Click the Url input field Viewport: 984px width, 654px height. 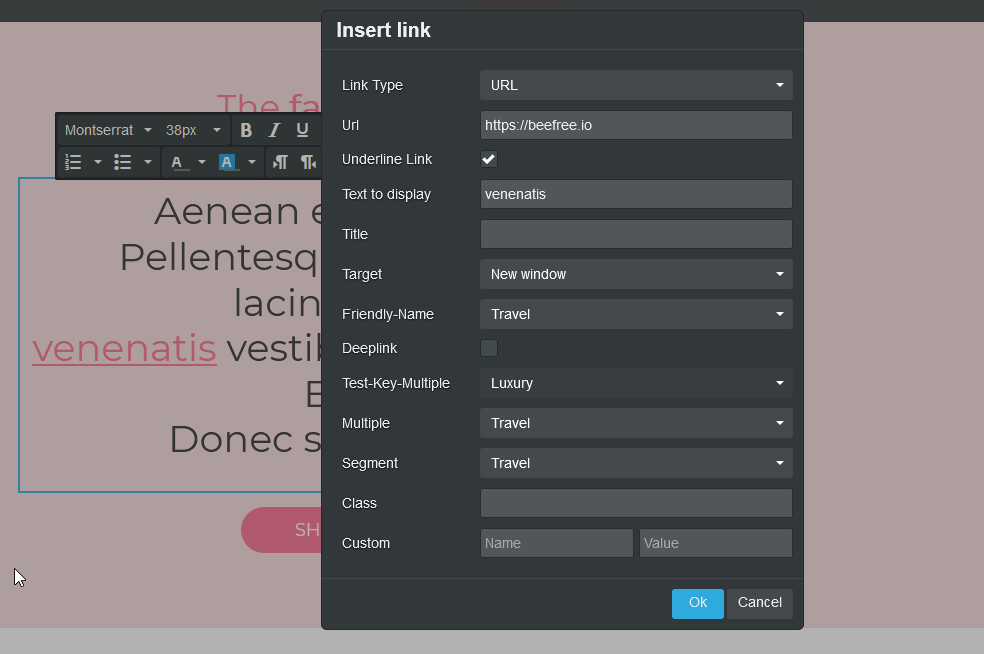pos(636,125)
